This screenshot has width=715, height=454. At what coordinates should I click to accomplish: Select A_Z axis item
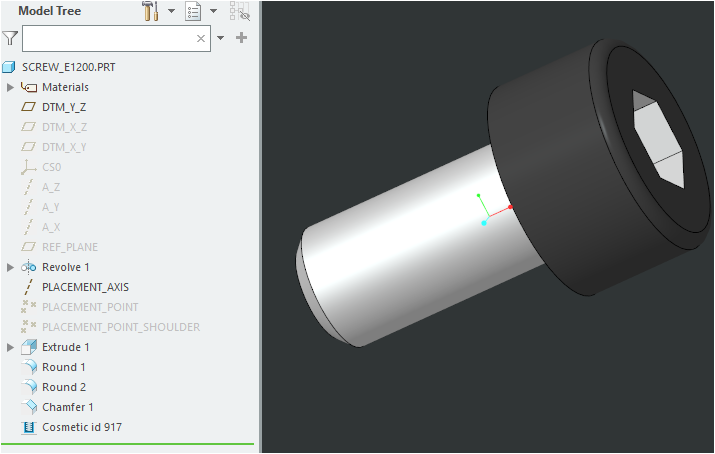[x=51, y=187]
